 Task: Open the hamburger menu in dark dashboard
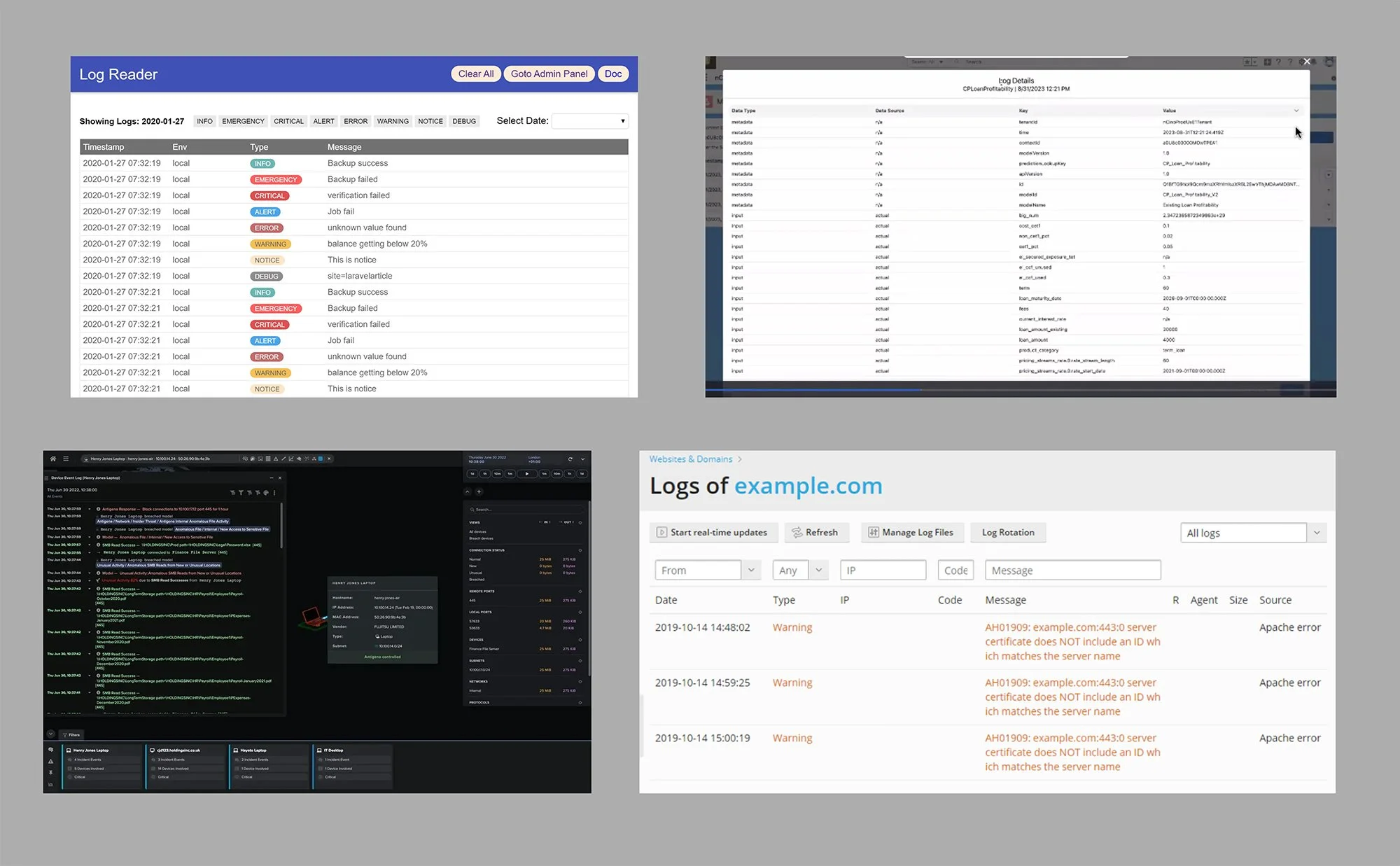pyautogui.click(x=66, y=459)
